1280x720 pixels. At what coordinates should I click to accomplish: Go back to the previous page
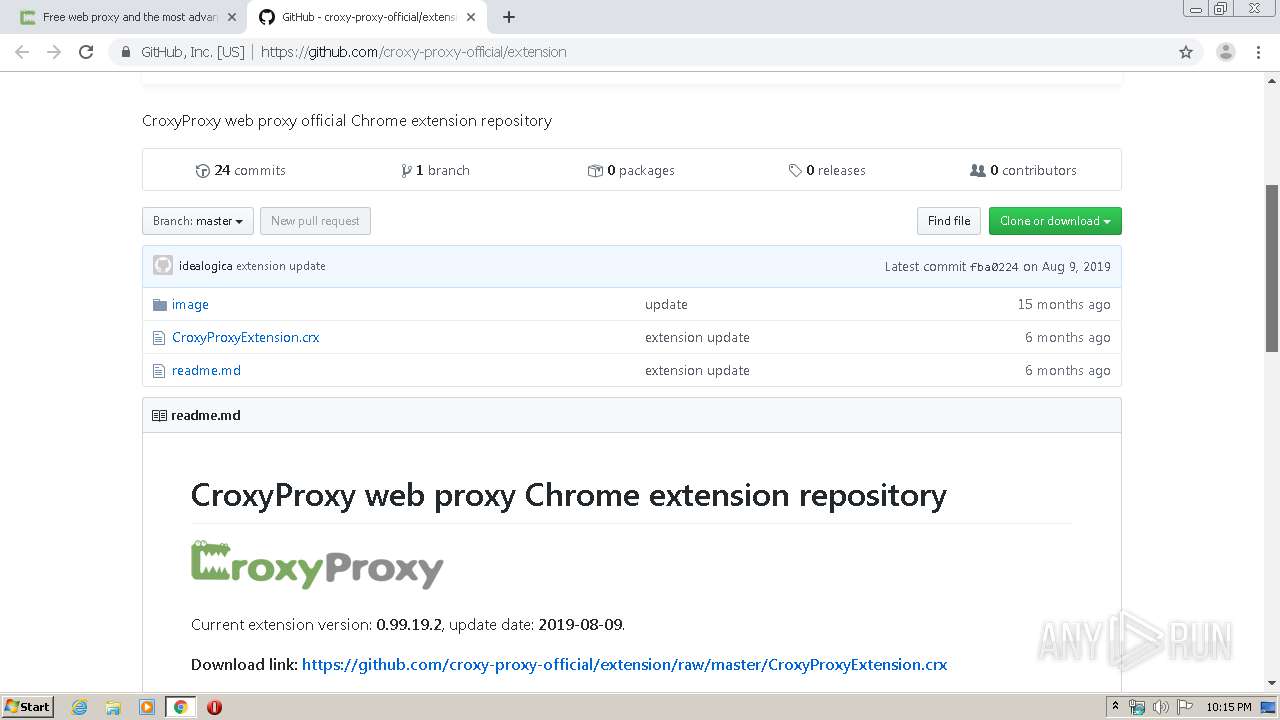(22, 52)
